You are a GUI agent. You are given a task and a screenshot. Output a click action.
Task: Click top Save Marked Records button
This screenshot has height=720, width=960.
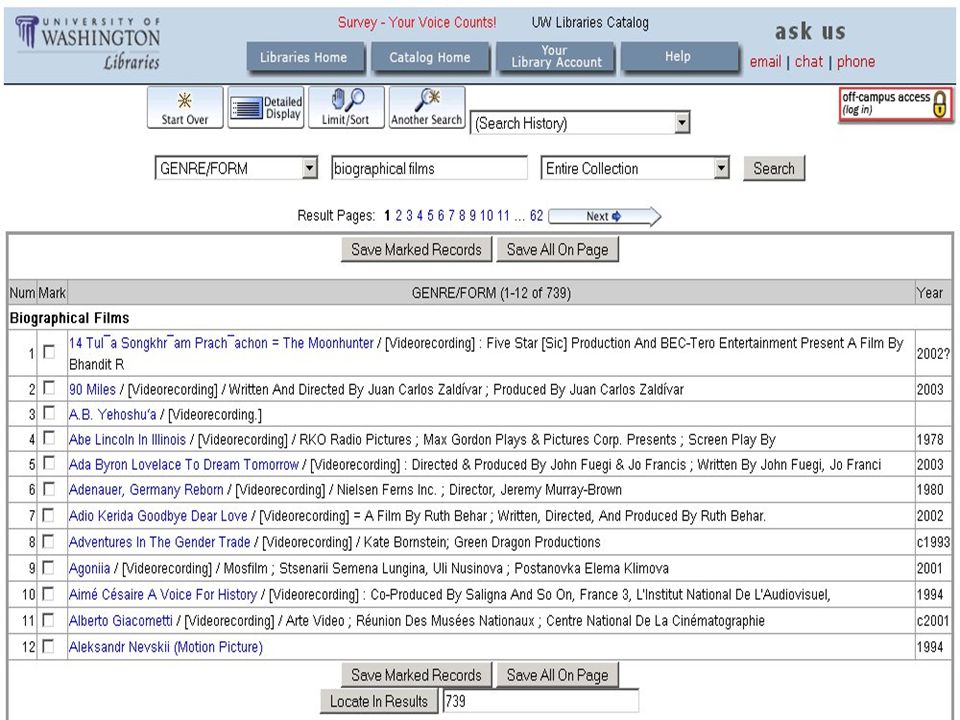416,250
